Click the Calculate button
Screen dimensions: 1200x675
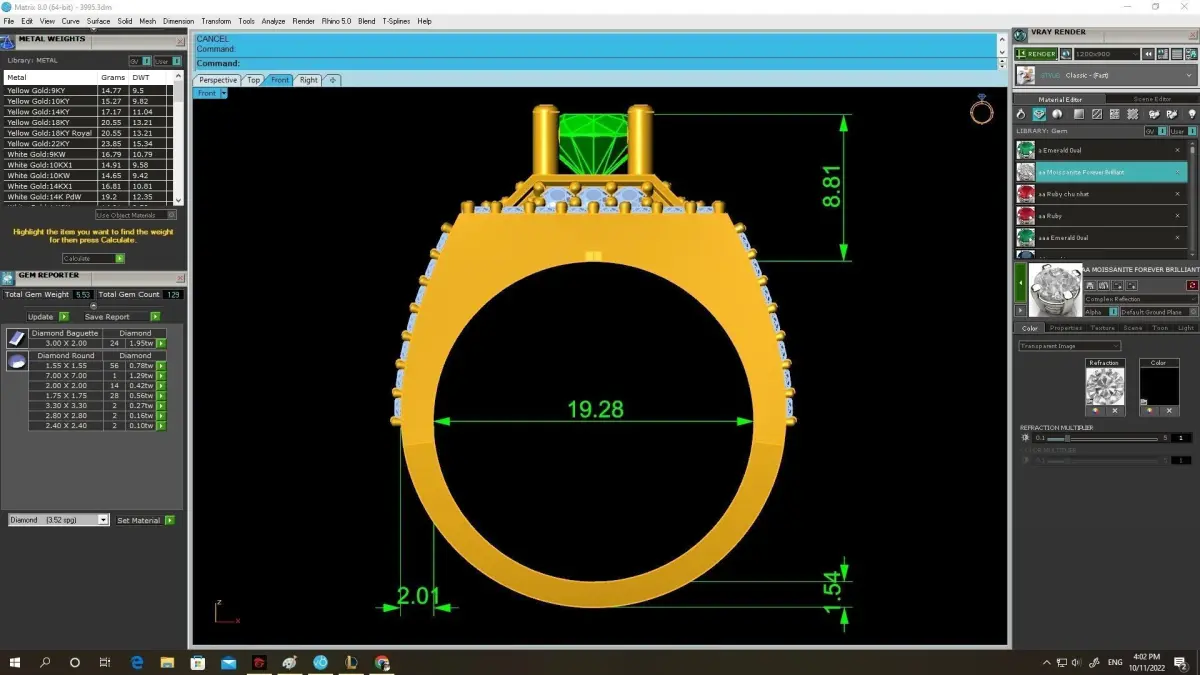point(93,258)
